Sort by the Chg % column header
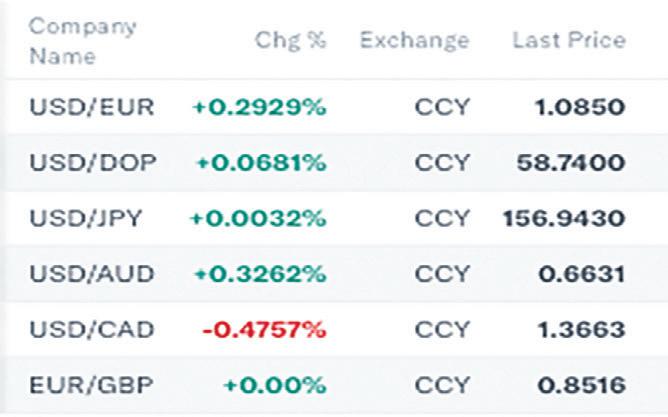Viewport: 668px width, 417px height. [x=291, y=41]
